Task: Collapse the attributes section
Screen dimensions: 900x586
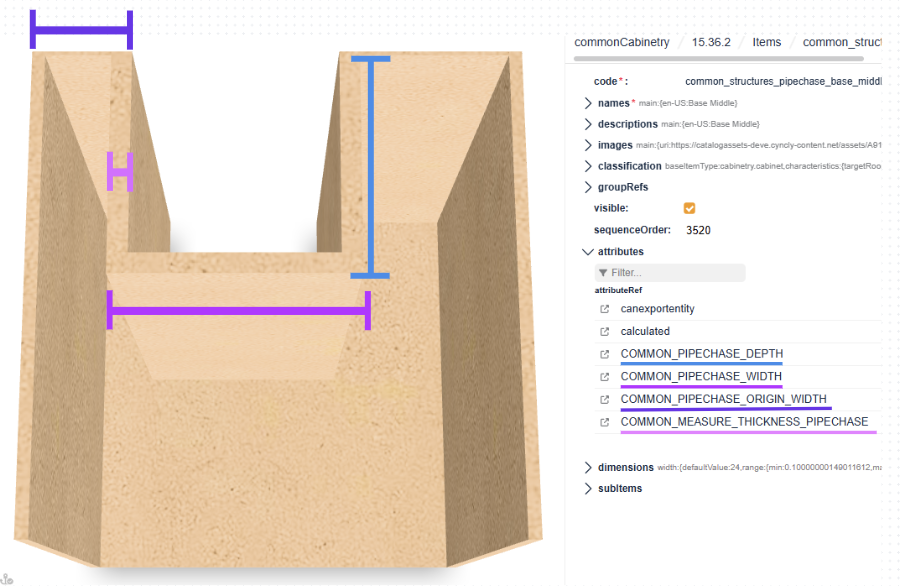Action: (588, 251)
